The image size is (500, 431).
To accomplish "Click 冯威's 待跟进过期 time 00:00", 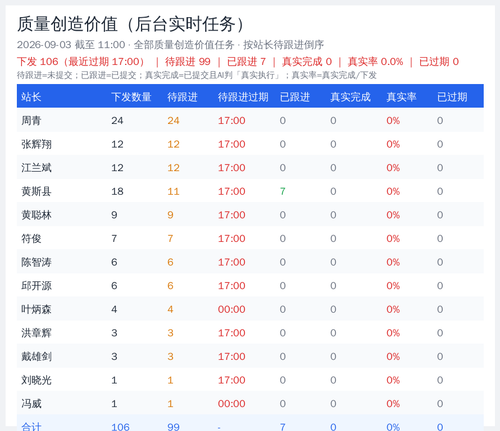I will click(x=232, y=404).
